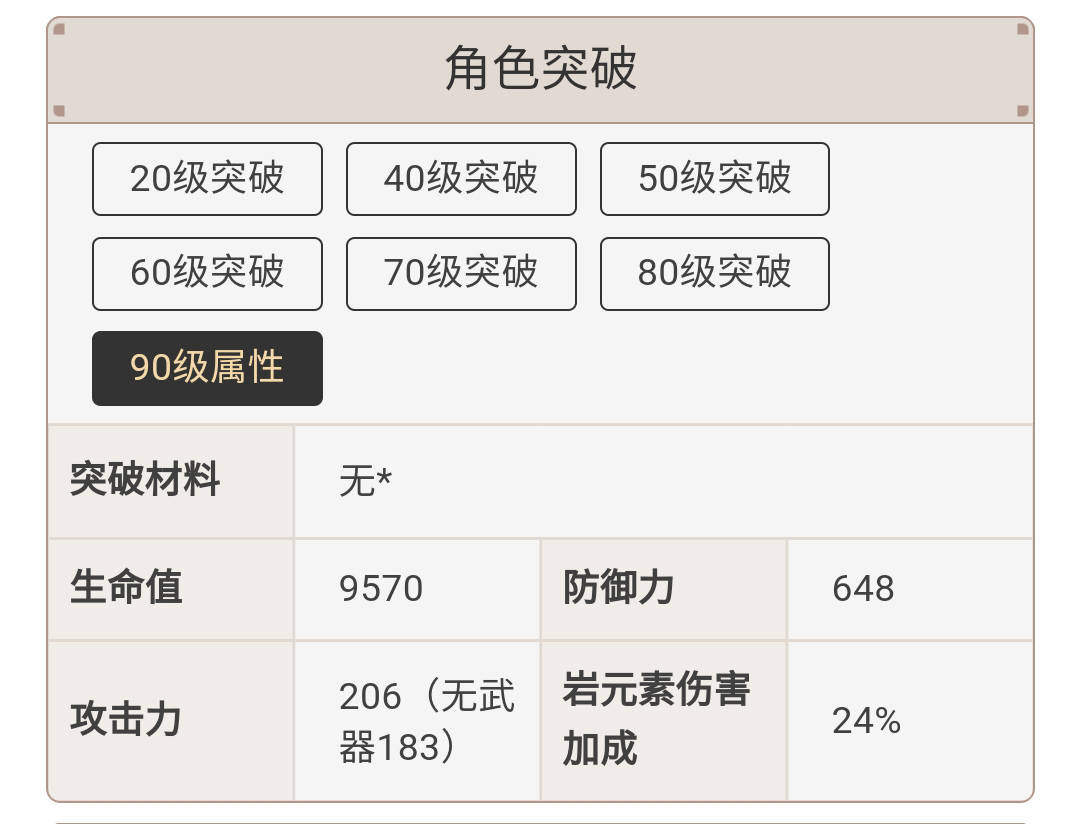This screenshot has height=824, width=1080.
Task: Click the 角色突破 section header
Action: (541, 70)
